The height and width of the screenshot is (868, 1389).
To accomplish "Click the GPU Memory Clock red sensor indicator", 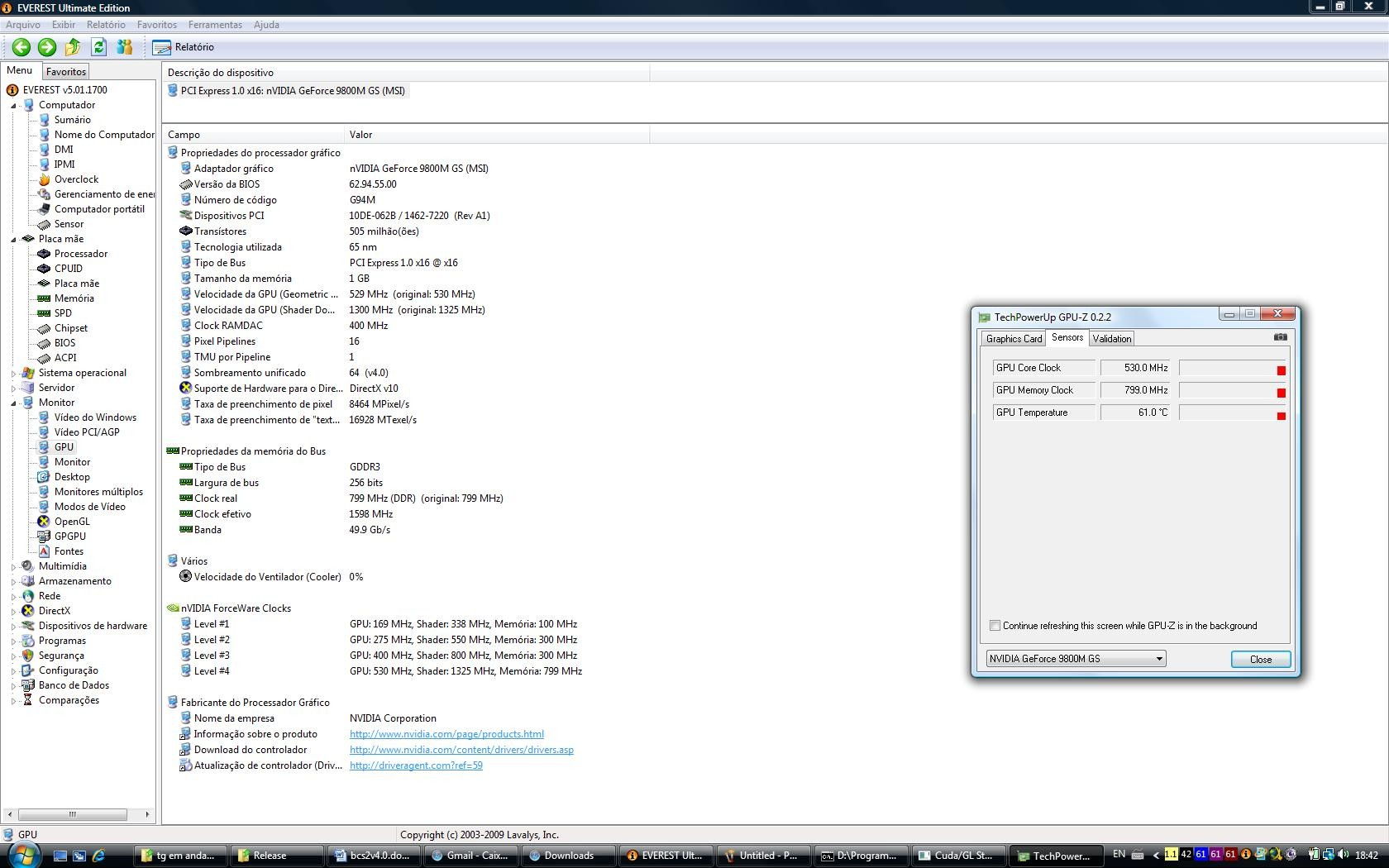I will 1282,393.
